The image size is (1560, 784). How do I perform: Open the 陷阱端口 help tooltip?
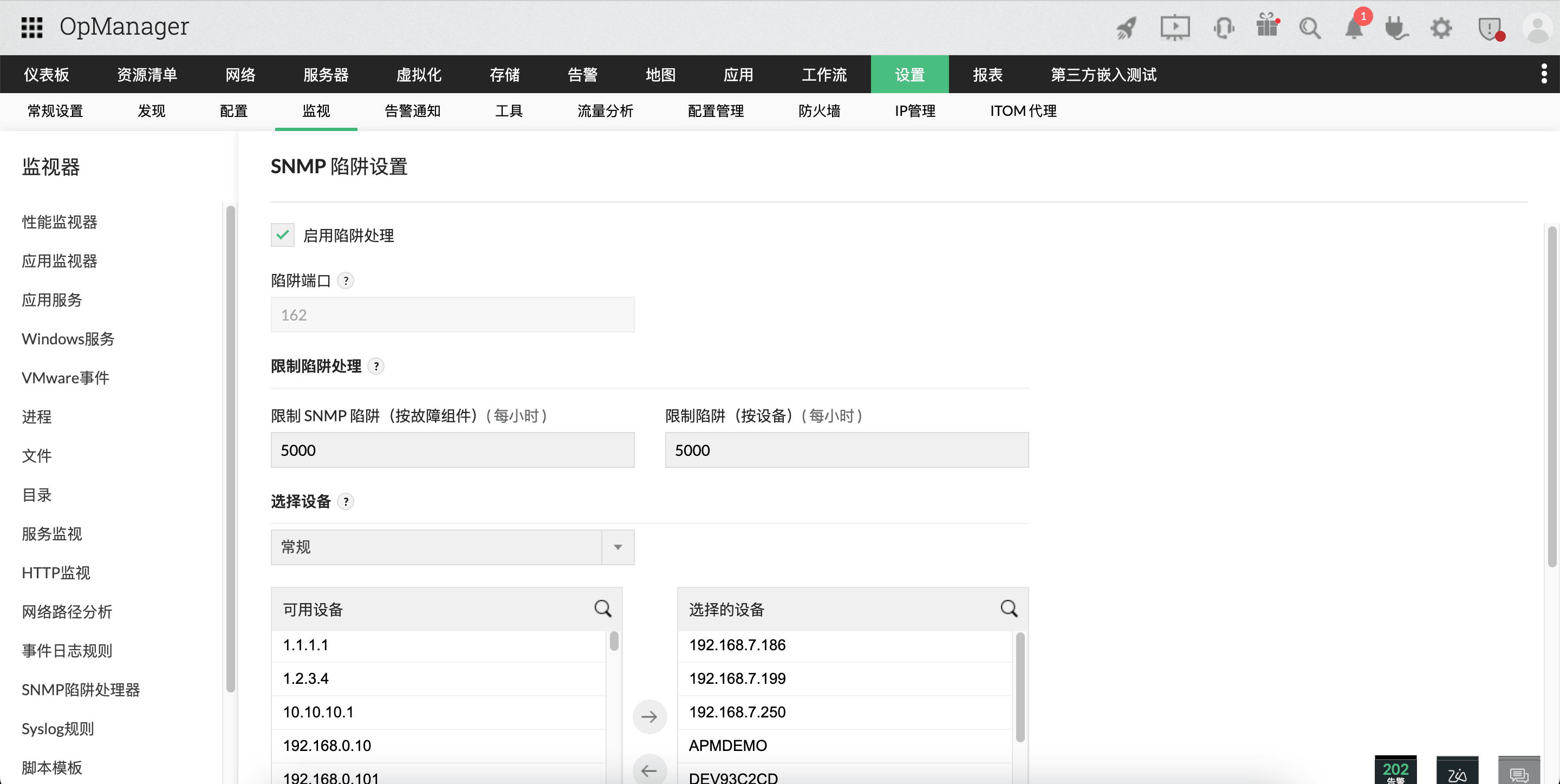[345, 280]
